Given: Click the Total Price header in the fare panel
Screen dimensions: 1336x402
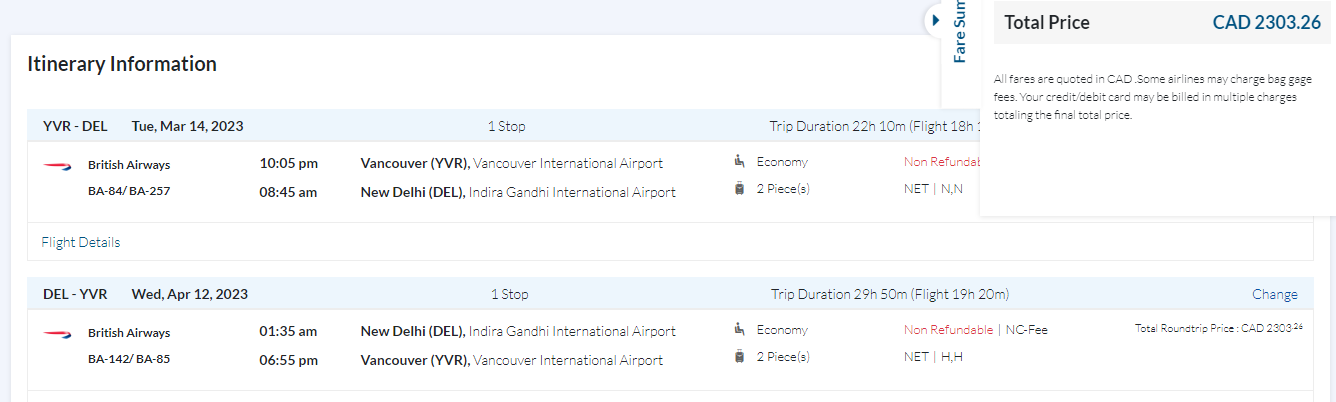Looking at the screenshot, I should tap(1047, 23).
